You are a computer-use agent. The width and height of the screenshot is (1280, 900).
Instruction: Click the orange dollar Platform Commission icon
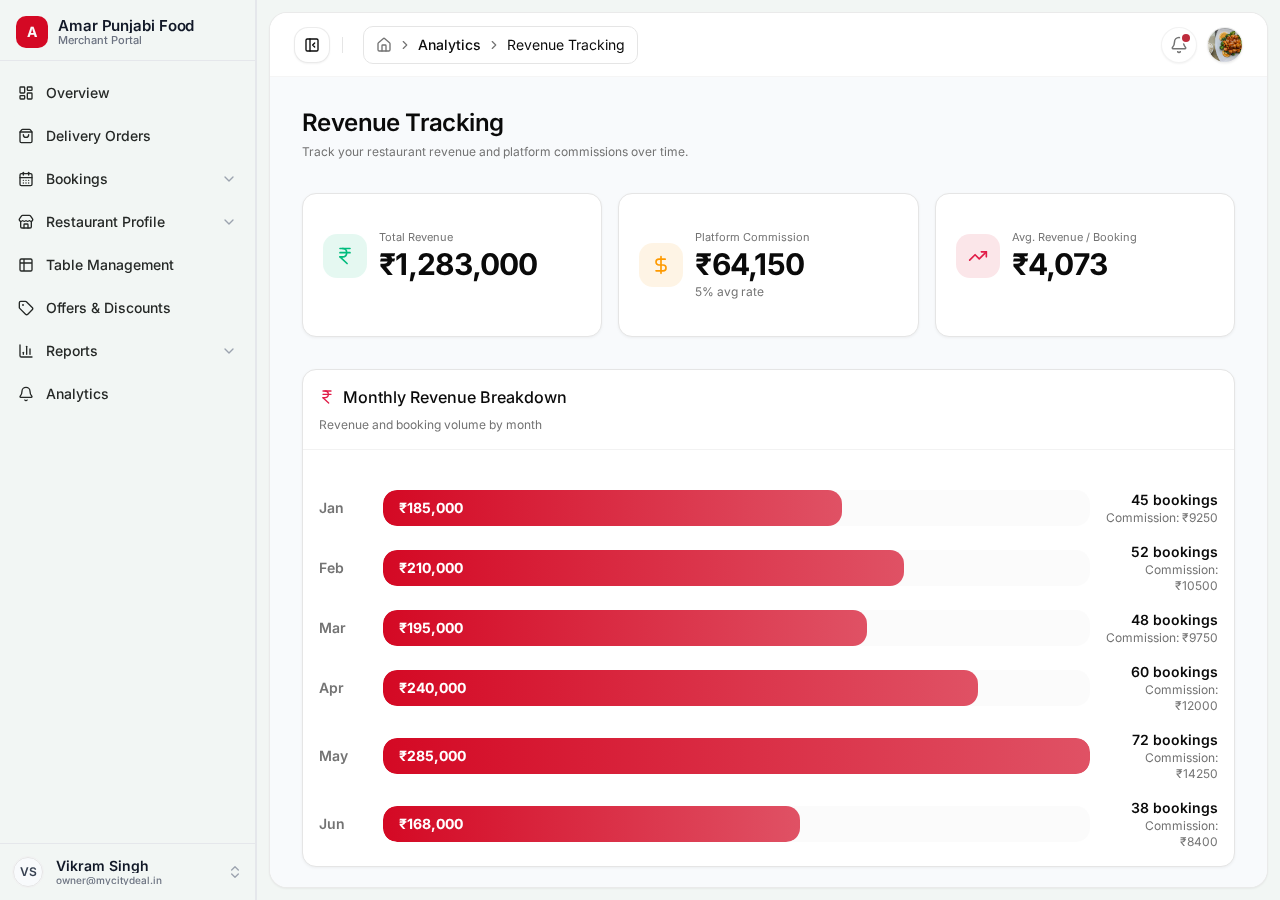click(661, 265)
